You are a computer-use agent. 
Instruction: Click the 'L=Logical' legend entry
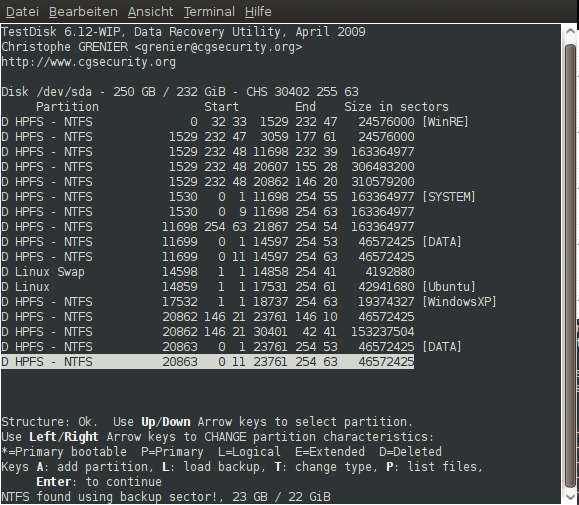click(x=249, y=452)
